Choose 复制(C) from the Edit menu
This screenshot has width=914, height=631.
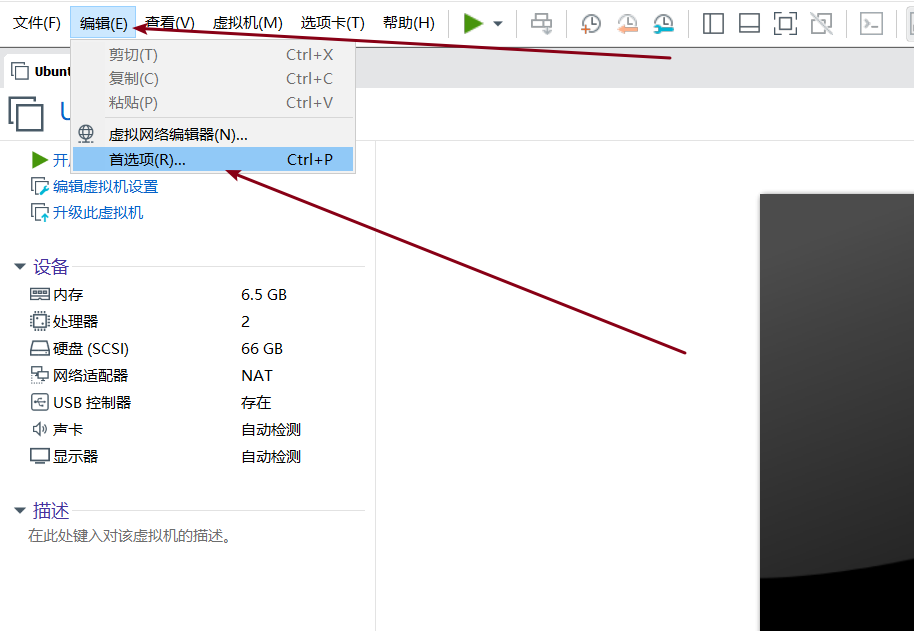click(x=213, y=79)
